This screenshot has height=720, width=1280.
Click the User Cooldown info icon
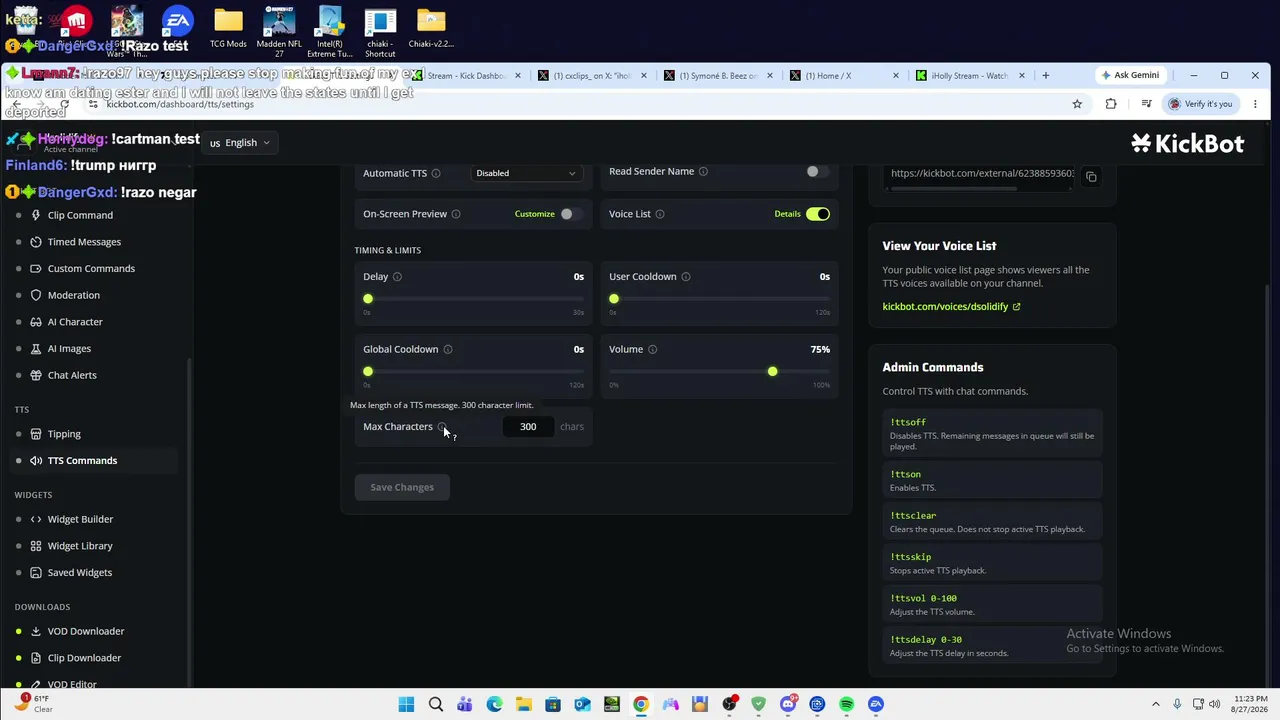click(686, 277)
